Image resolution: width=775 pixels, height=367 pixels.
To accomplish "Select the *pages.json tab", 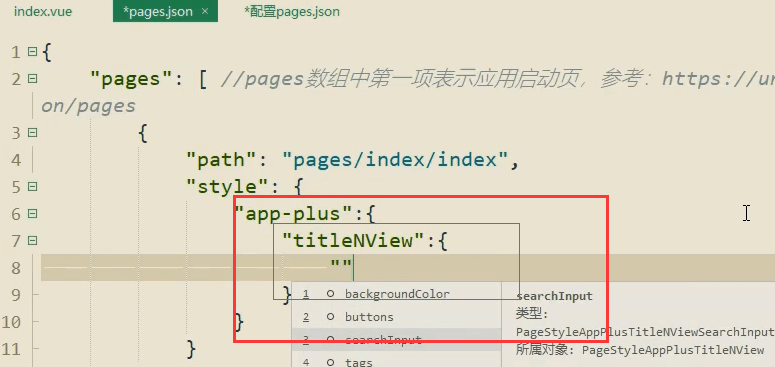I will [x=165, y=11].
